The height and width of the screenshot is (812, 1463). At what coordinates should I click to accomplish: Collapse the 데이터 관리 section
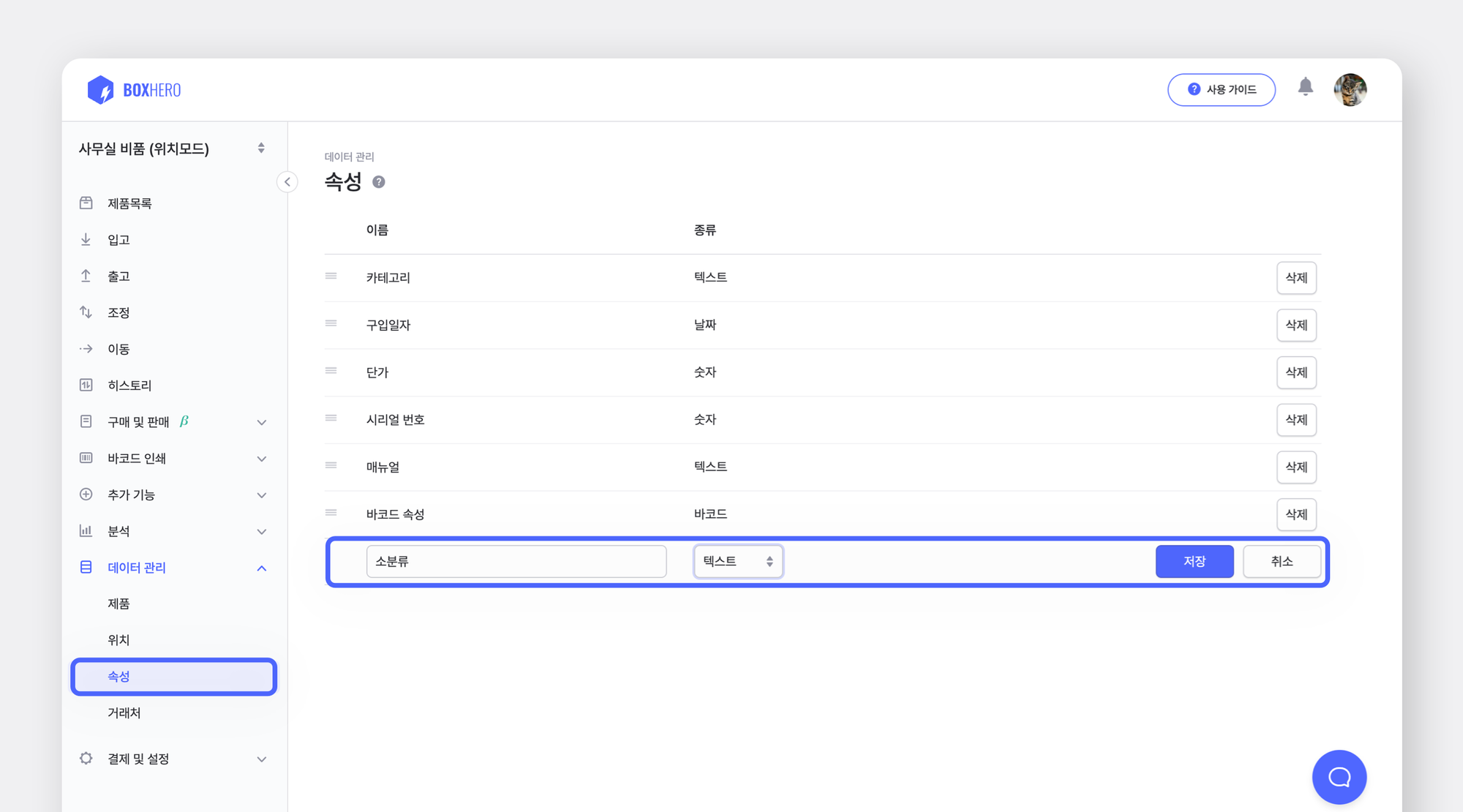coord(261,568)
